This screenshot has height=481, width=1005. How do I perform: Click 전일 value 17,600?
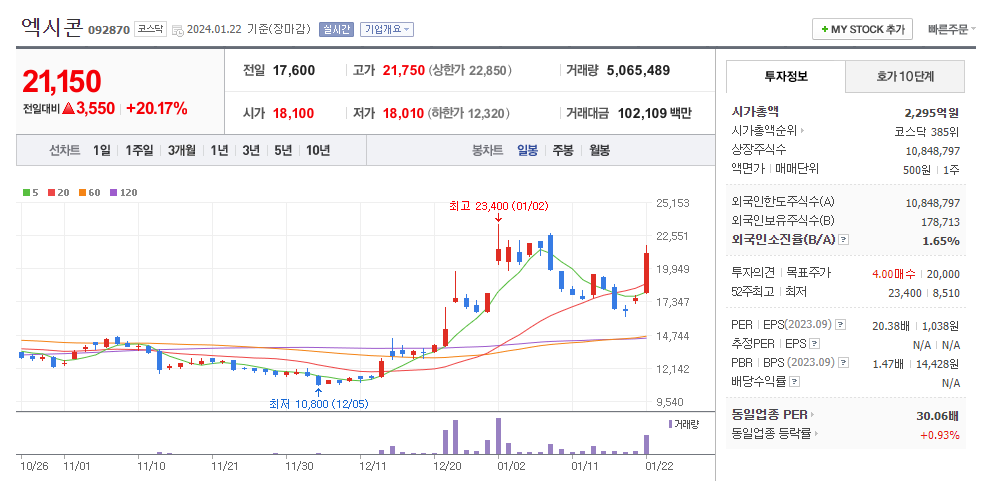point(294,71)
